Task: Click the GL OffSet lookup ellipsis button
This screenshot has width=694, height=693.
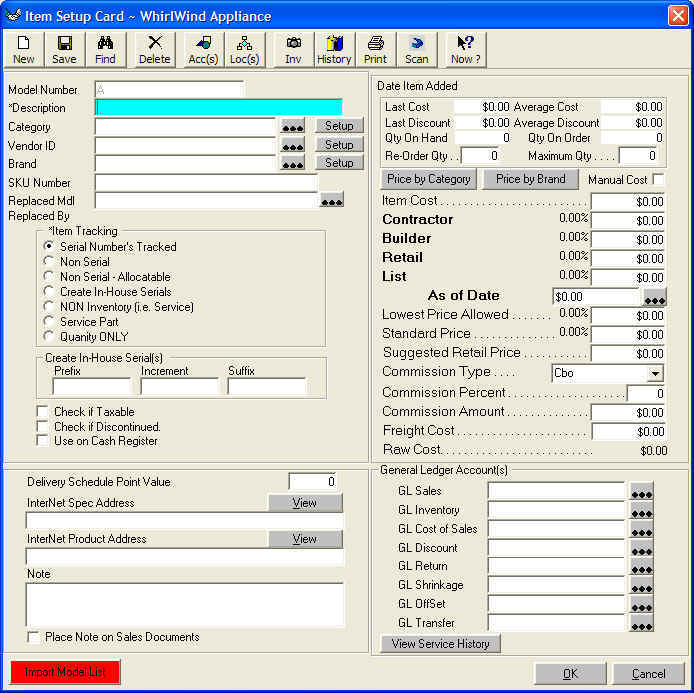Action: pos(641,605)
